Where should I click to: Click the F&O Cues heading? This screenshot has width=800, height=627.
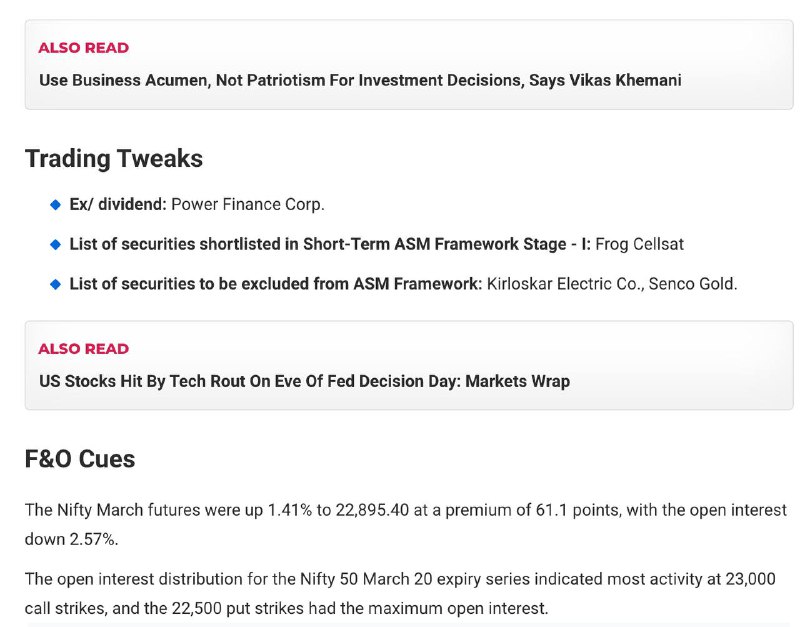pyautogui.click(x=80, y=459)
